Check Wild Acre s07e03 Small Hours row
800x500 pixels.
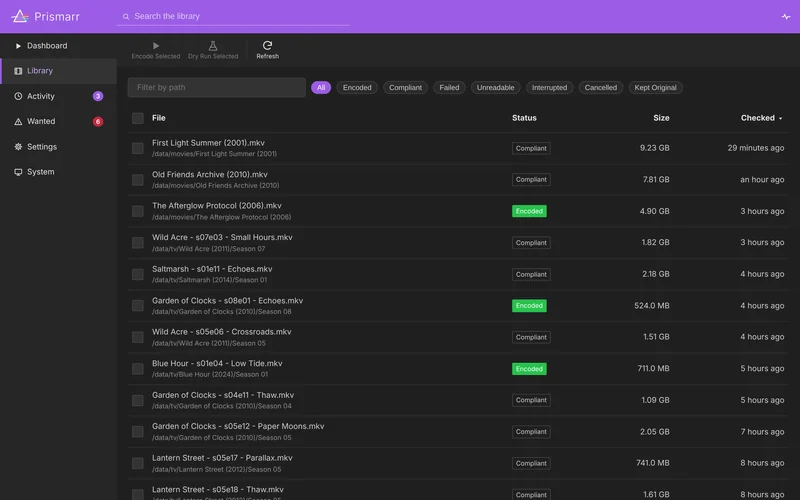(138, 242)
